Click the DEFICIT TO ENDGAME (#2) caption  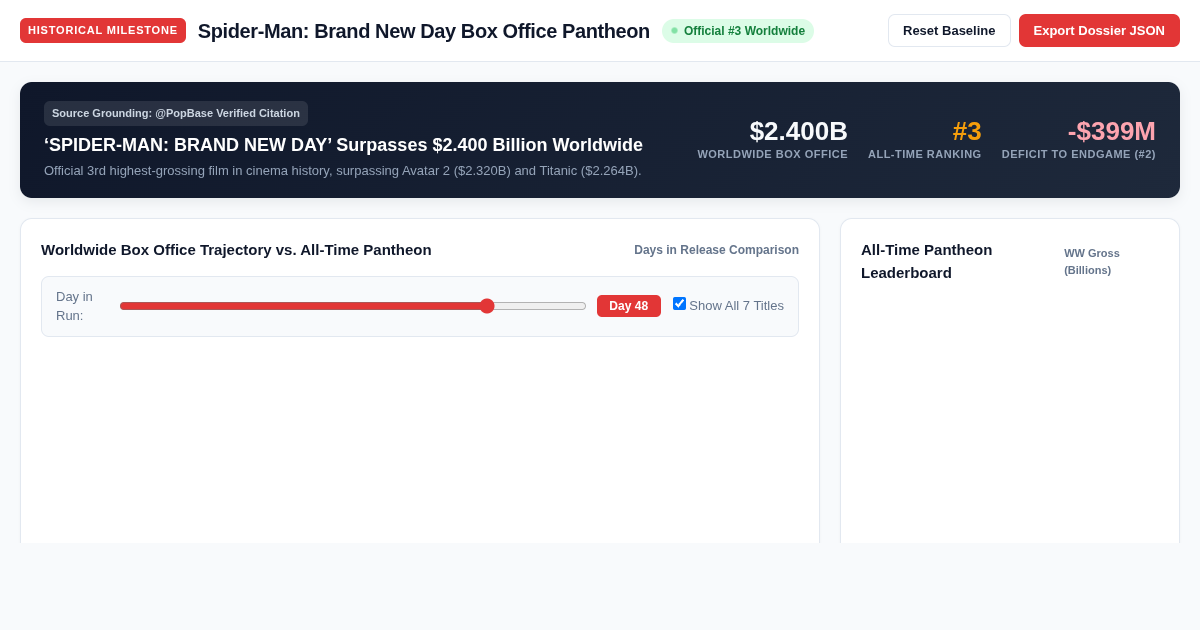1079,154
